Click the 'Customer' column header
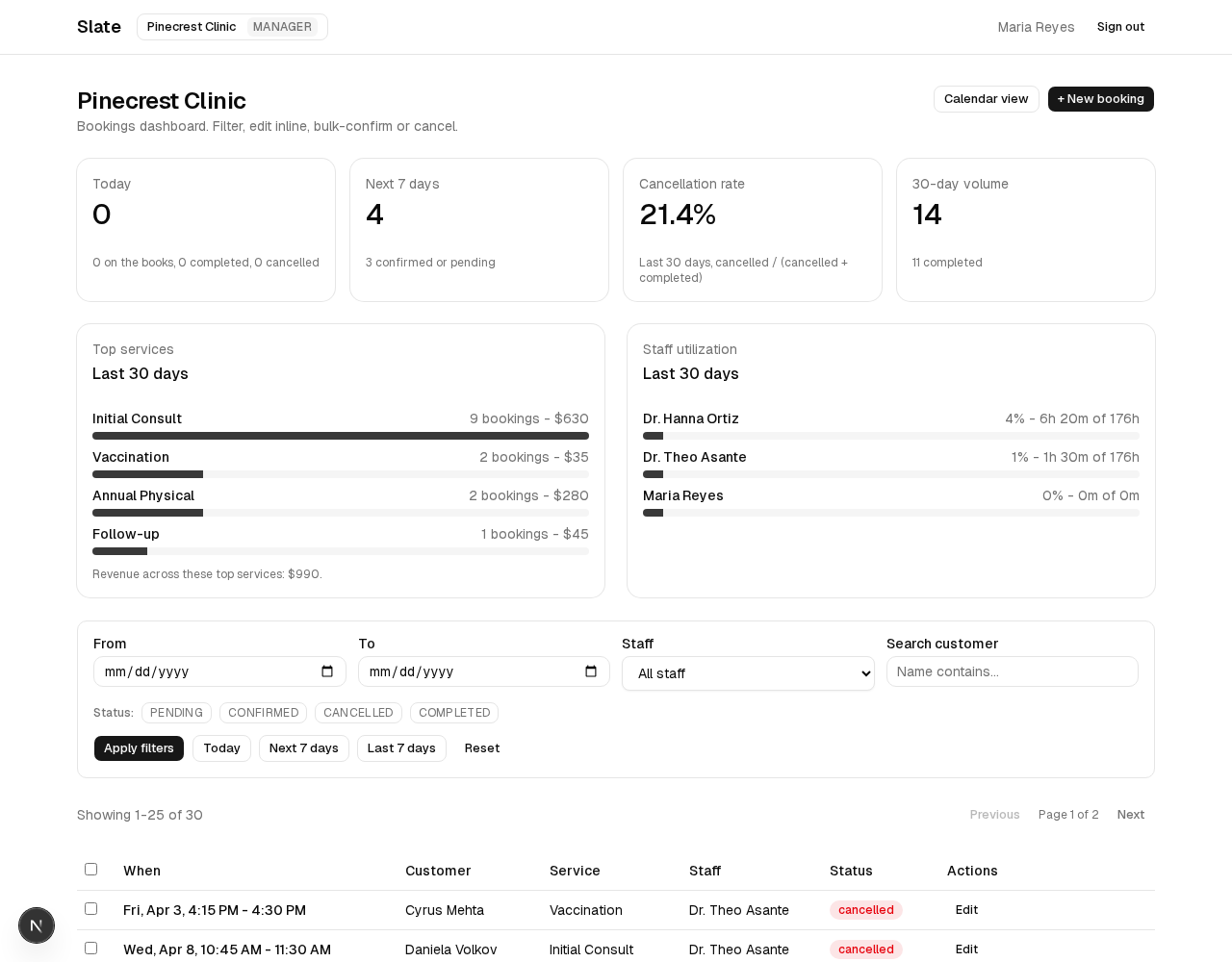This screenshot has width=1232, height=962. [438, 871]
